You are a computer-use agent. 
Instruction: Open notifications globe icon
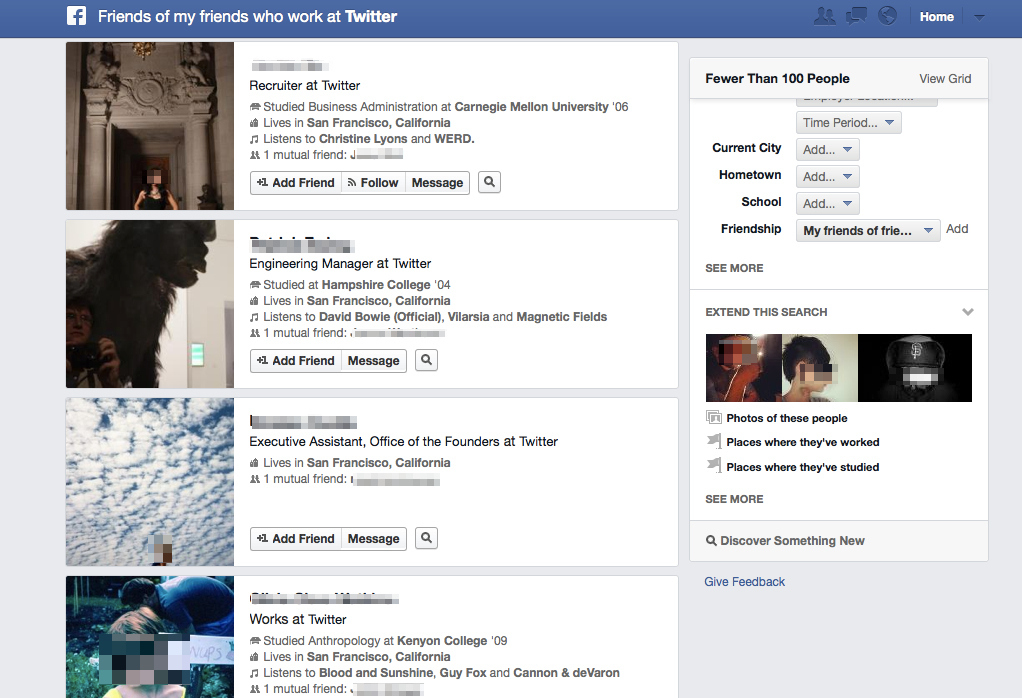point(887,16)
